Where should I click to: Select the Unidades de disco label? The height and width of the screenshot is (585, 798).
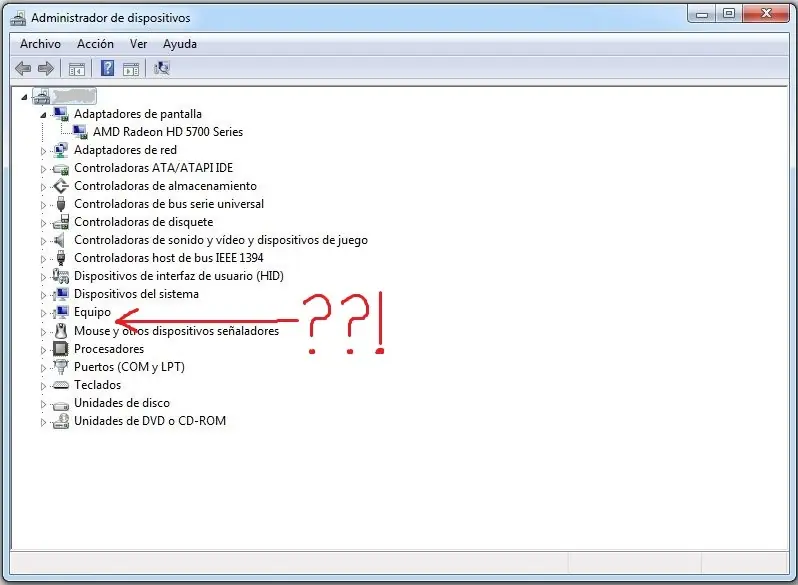pos(122,403)
